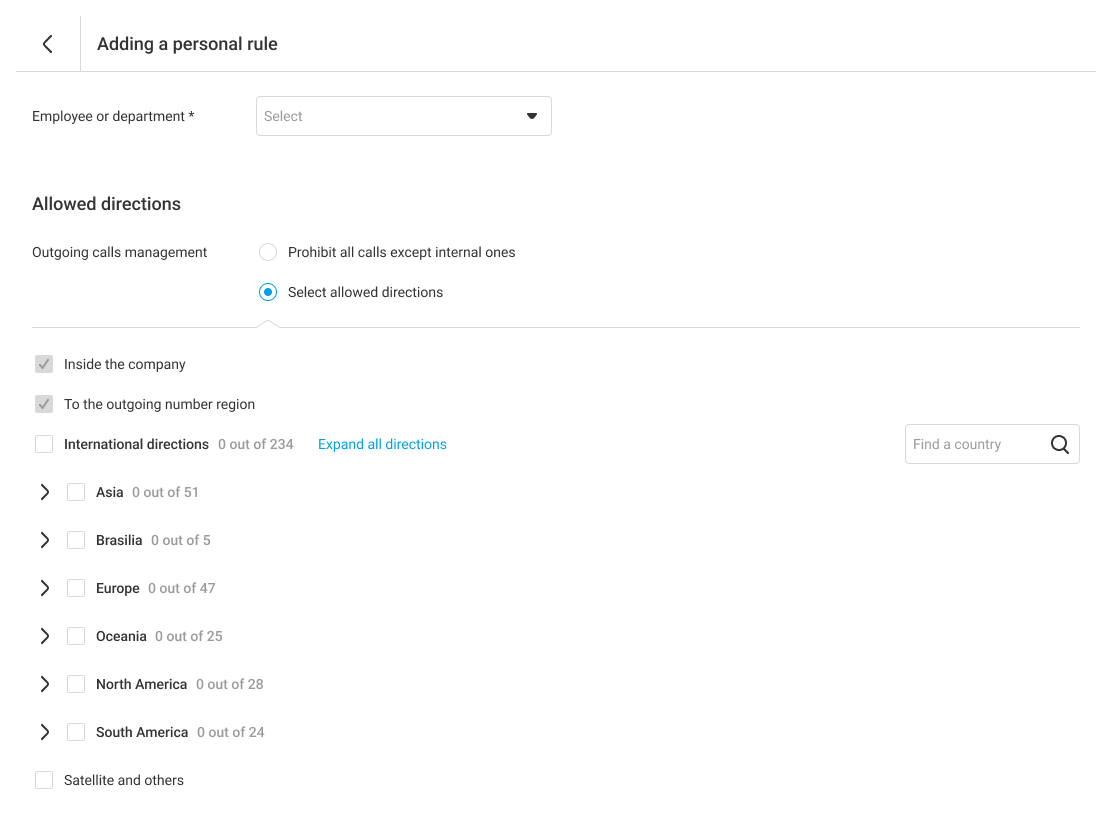Expand the South America region chevron
The image size is (1112, 832).
[x=44, y=732]
